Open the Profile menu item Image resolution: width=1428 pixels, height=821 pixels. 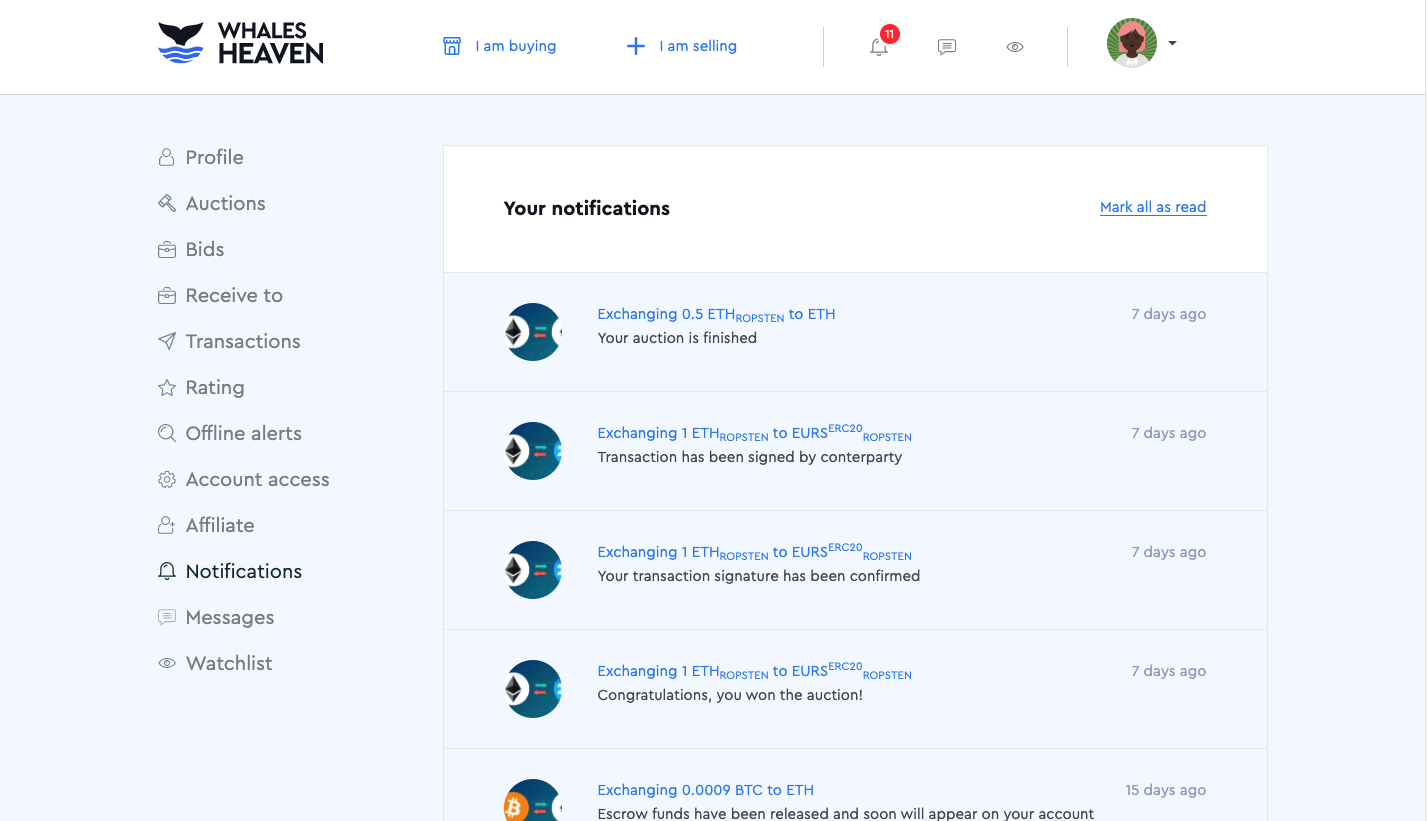(x=215, y=157)
